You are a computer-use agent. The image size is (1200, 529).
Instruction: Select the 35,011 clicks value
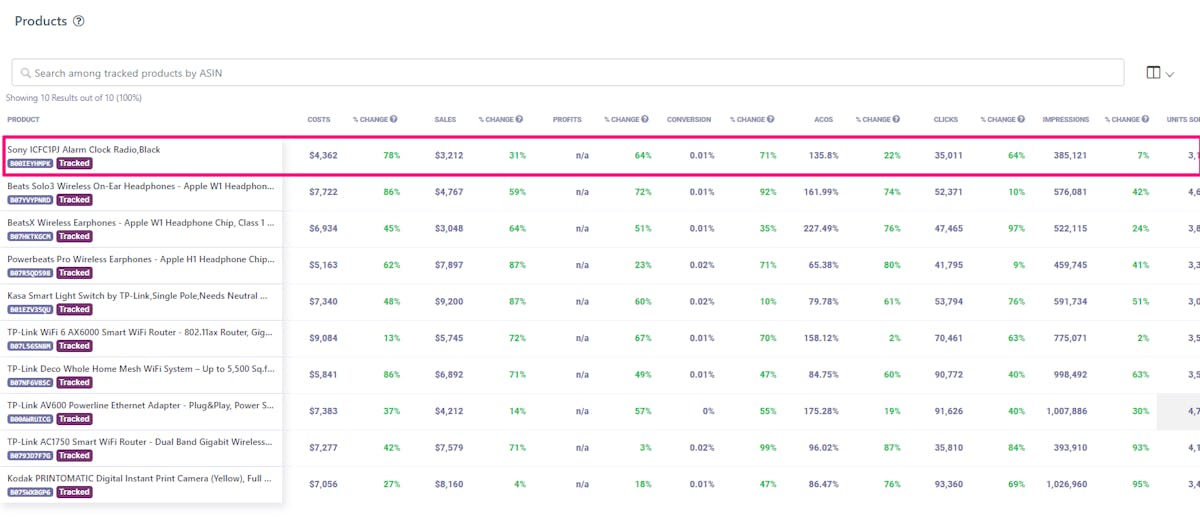948,156
